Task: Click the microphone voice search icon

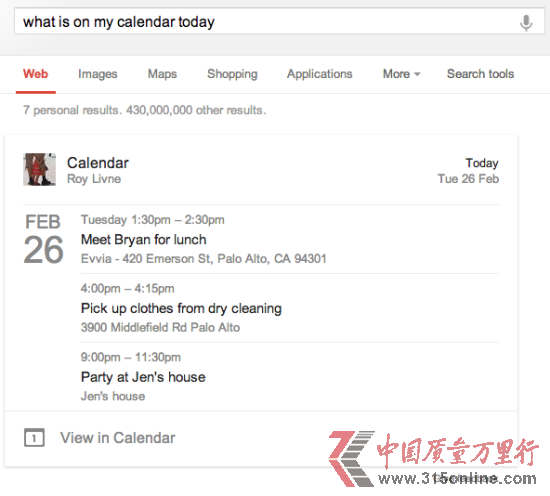Action: [x=526, y=22]
